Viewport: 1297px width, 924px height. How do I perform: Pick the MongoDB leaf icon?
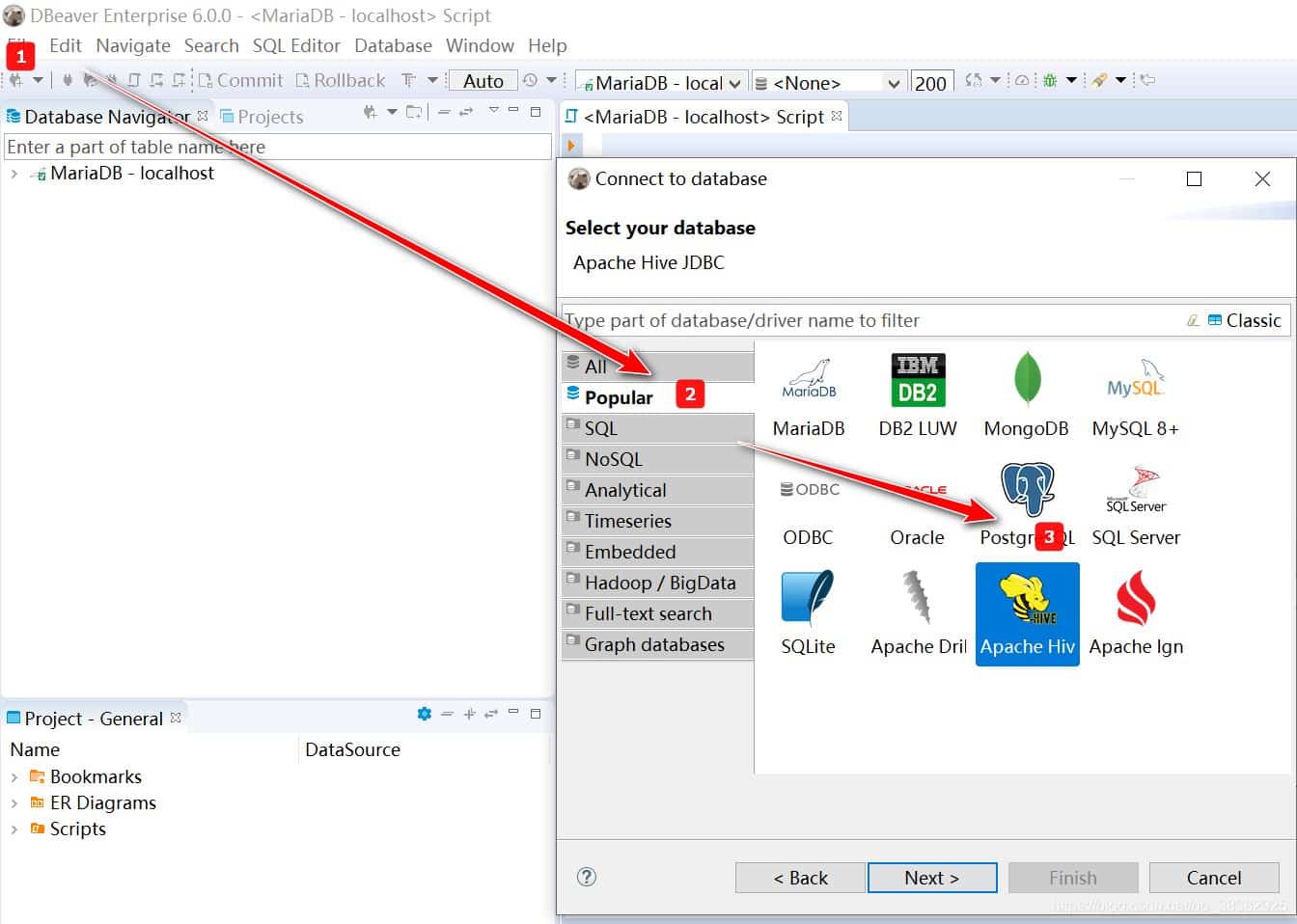pos(1026,381)
